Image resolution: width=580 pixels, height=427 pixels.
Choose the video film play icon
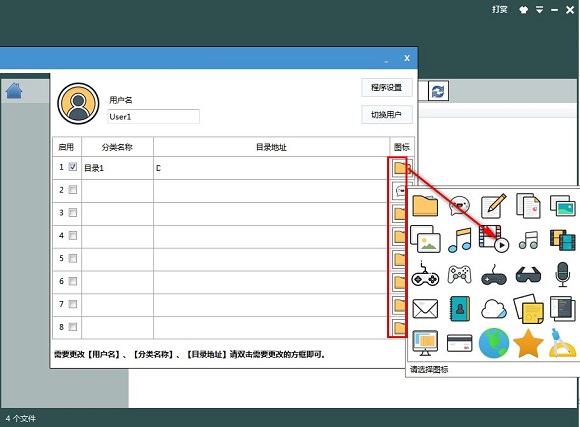click(x=493, y=239)
